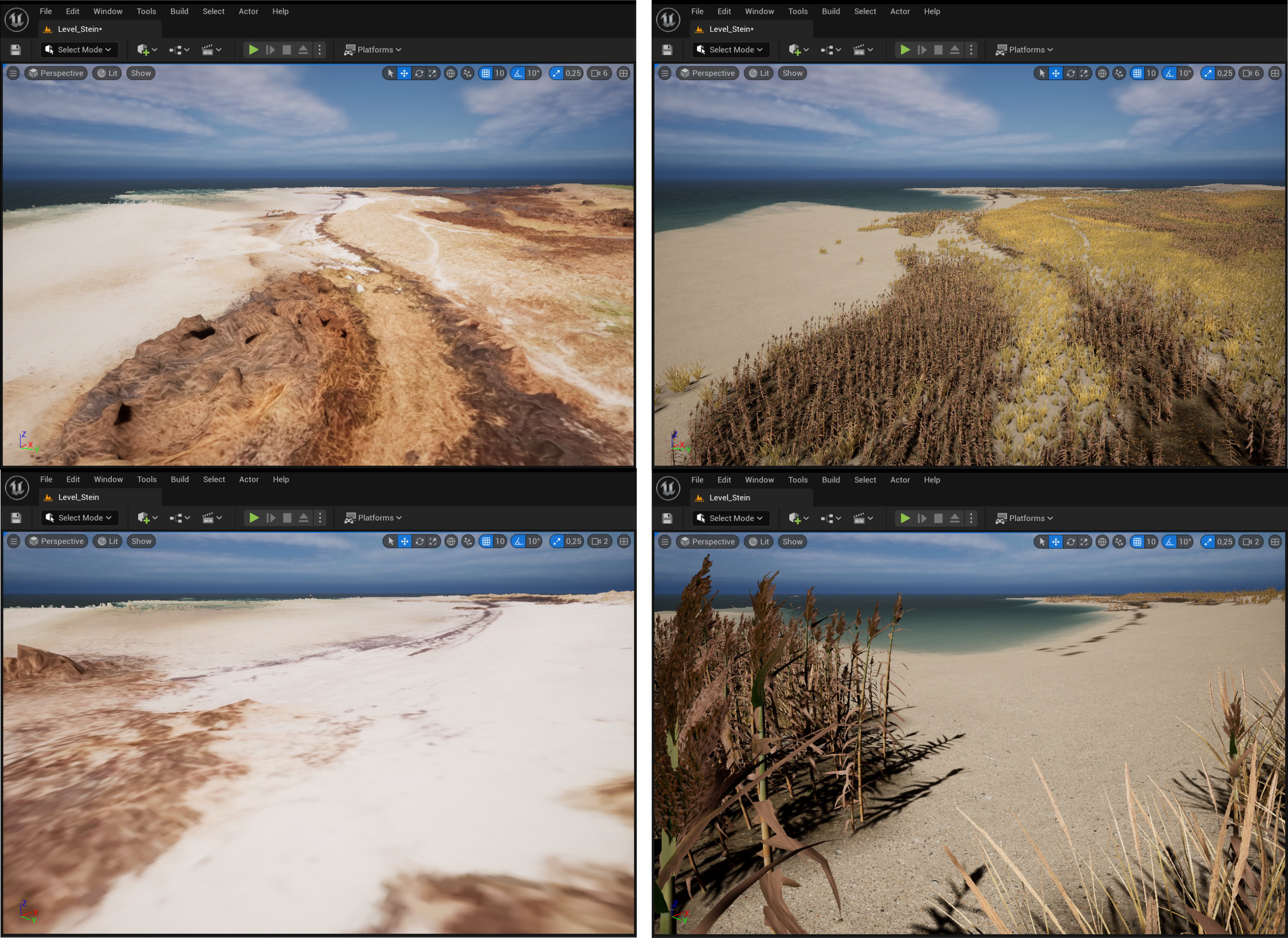1288x938 pixels.
Task: Open Build menu in top-left window
Action: point(179,11)
